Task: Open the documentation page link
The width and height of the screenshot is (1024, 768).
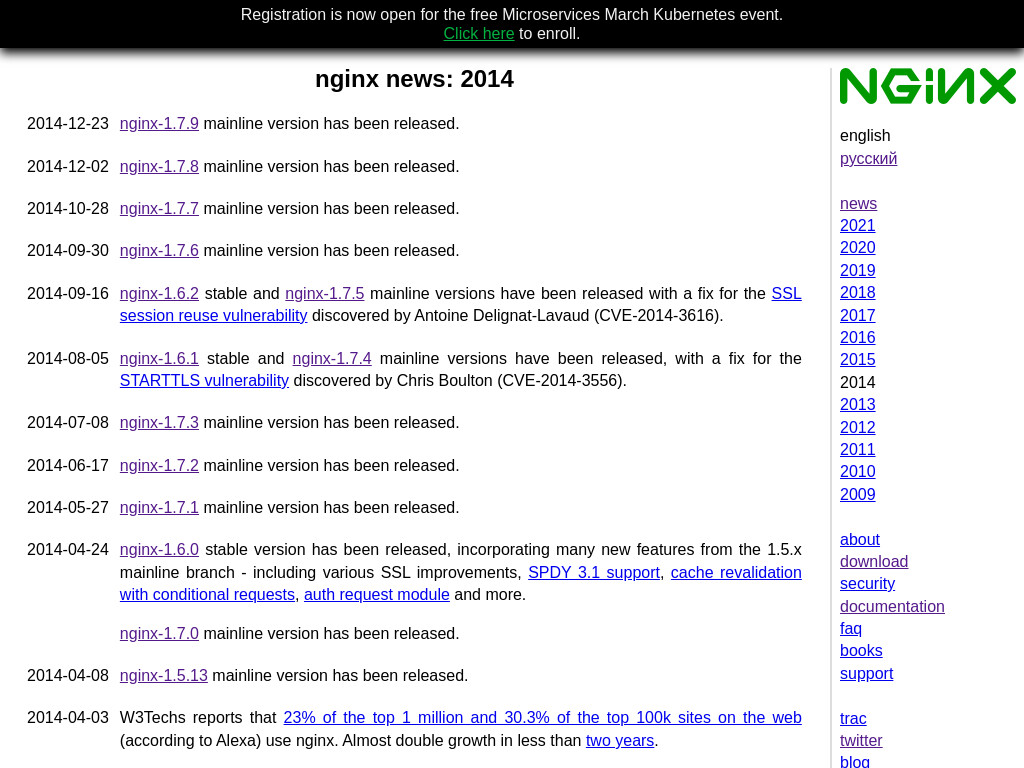Action: (892, 607)
